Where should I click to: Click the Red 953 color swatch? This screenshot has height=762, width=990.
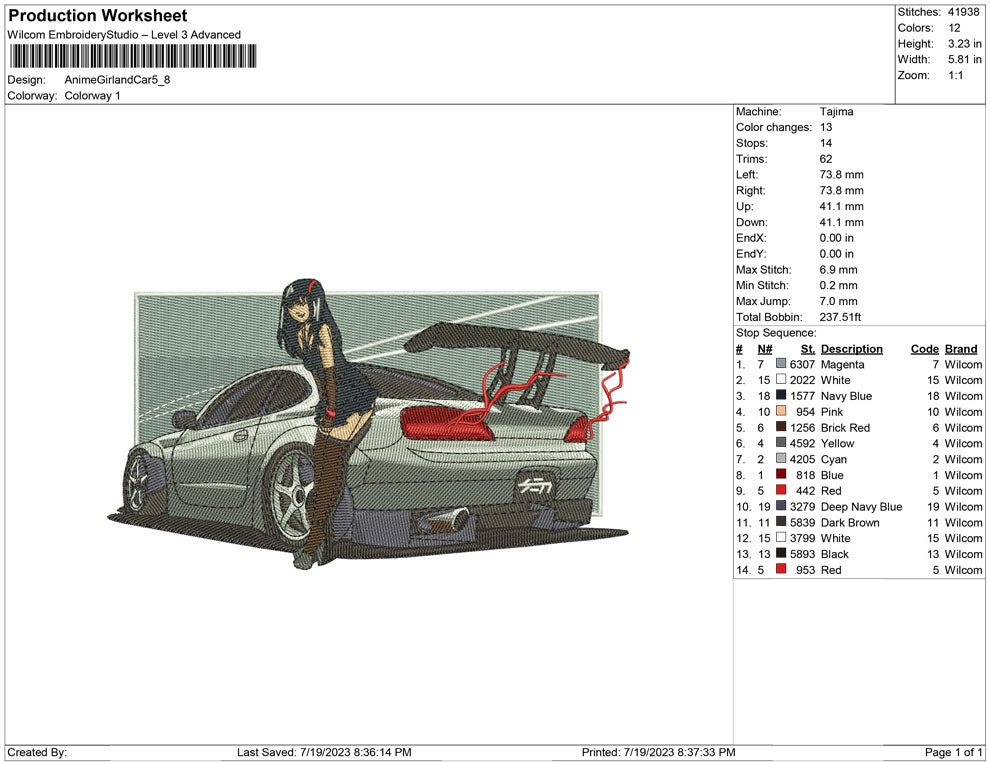[x=781, y=569]
